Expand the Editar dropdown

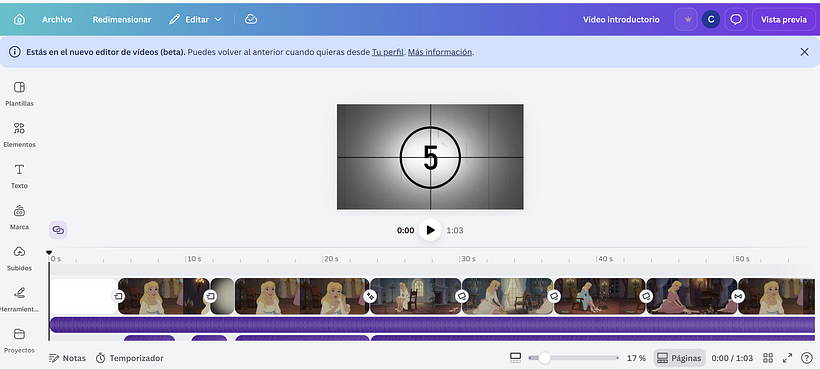tap(196, 19)
